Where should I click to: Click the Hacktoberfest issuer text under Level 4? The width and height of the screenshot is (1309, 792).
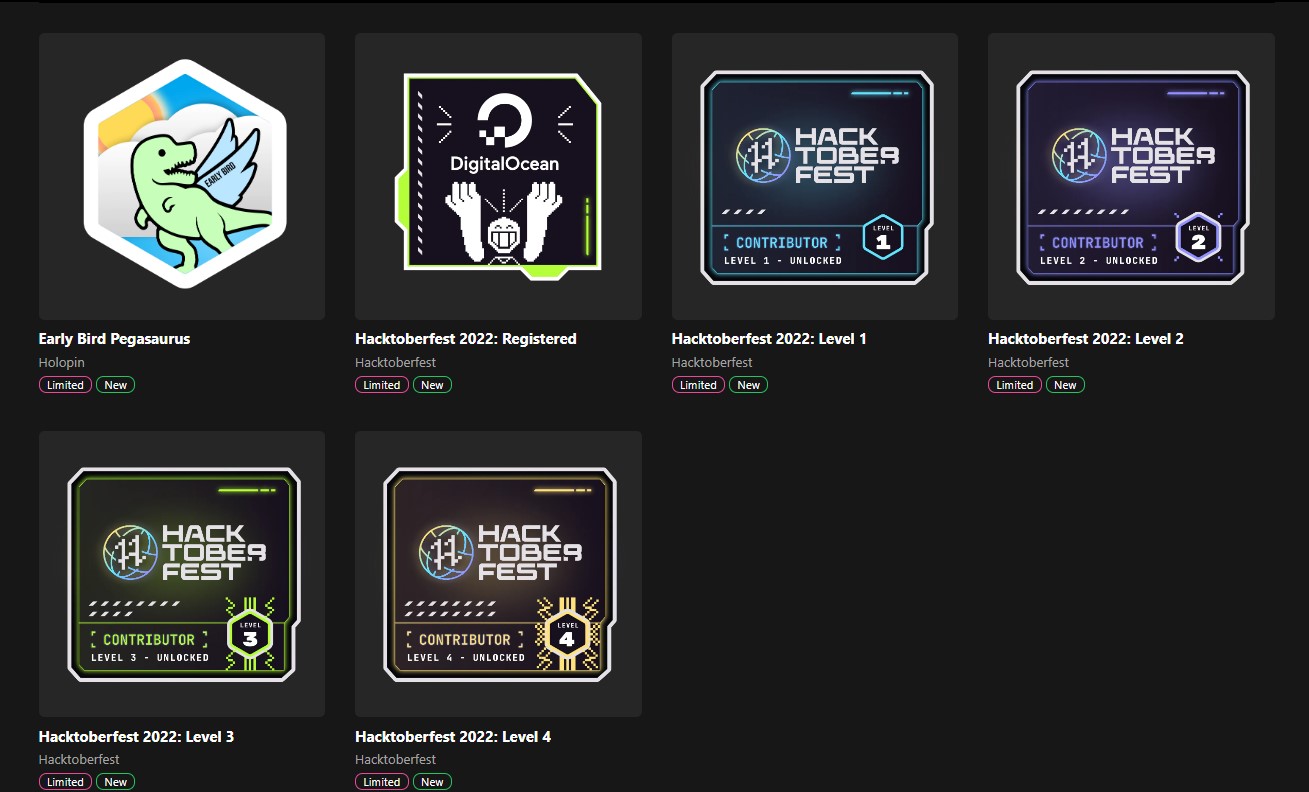pyautogui.click(x=395, y=759)
